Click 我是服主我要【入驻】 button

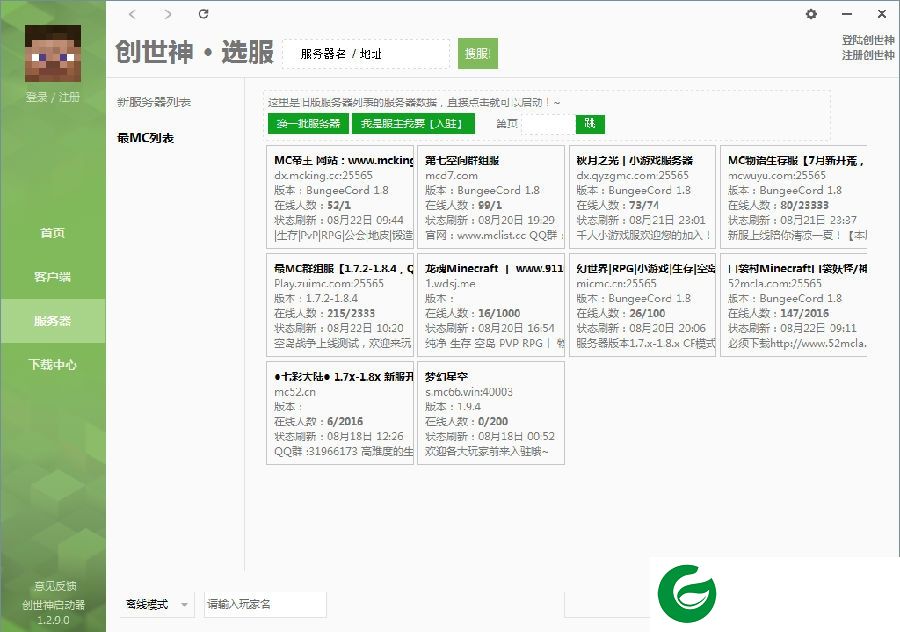pos(413,123)
